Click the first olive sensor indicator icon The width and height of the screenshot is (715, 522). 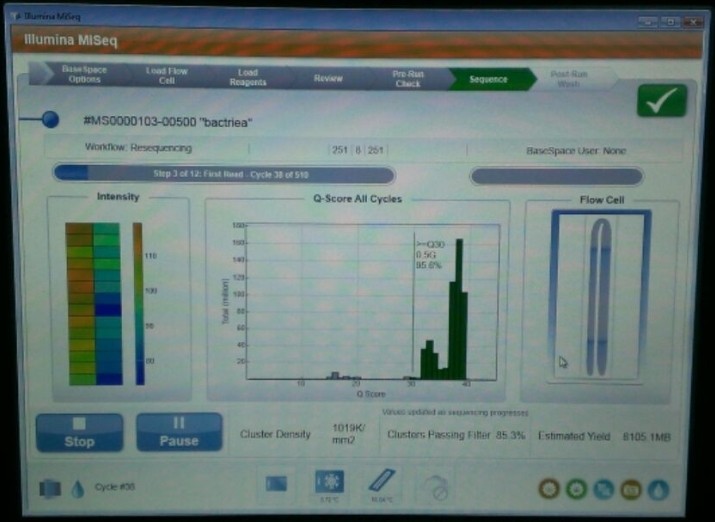coord(548,489)
